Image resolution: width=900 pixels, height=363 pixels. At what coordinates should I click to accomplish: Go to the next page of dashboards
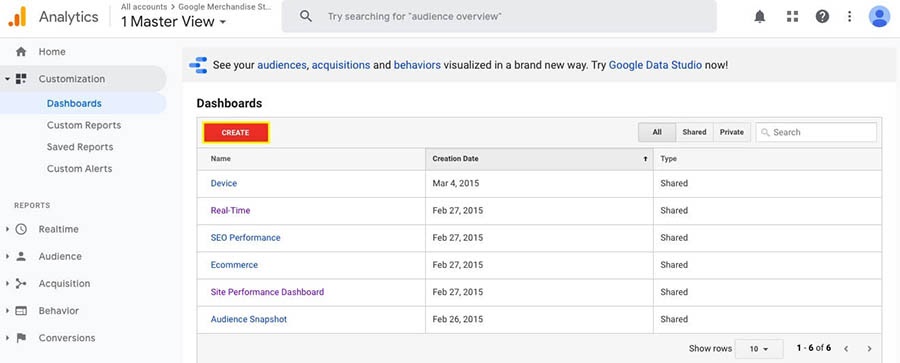point(870,349)
